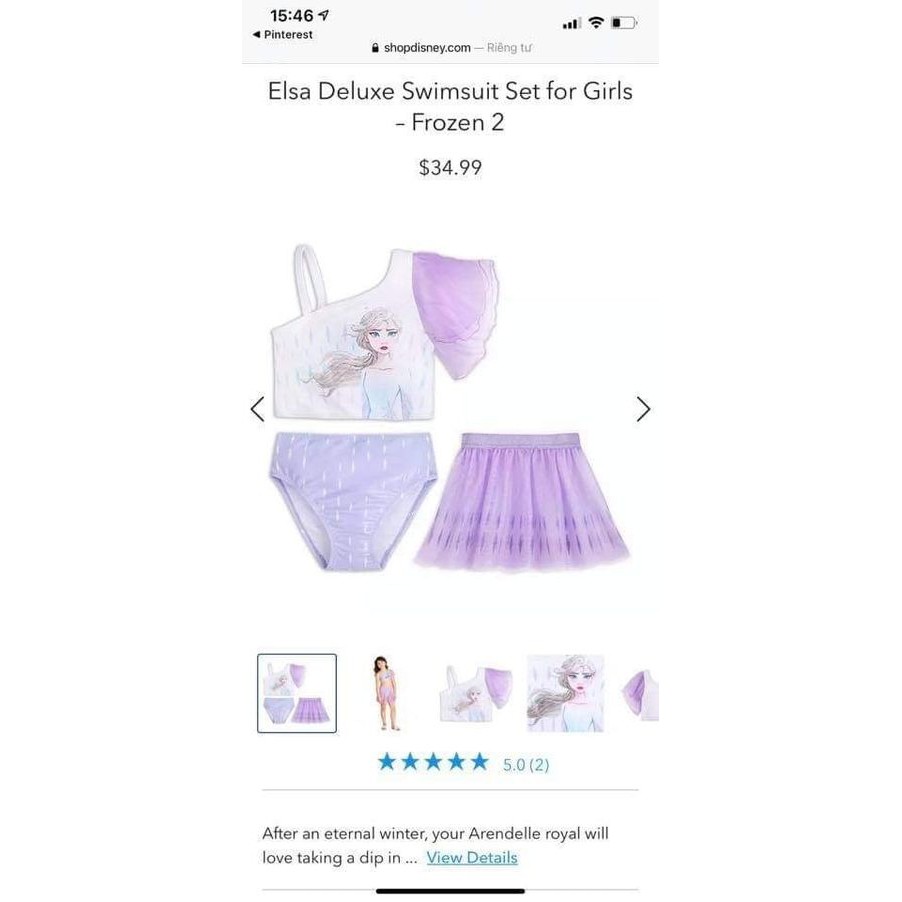The height and width of the screenshot is (902, 902).
Task: Select the Elsa artwork close-up thumbnail
Action: click(x=565, y=693)
